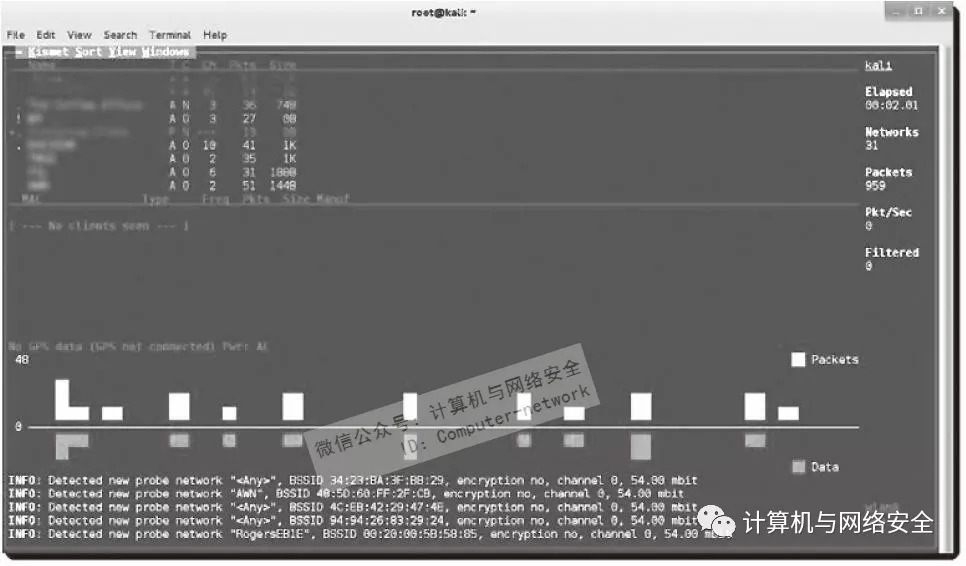This screenshot has height=566, width=966.
Task: Click the tallest first packet graph bar
Action: (62, 399)
